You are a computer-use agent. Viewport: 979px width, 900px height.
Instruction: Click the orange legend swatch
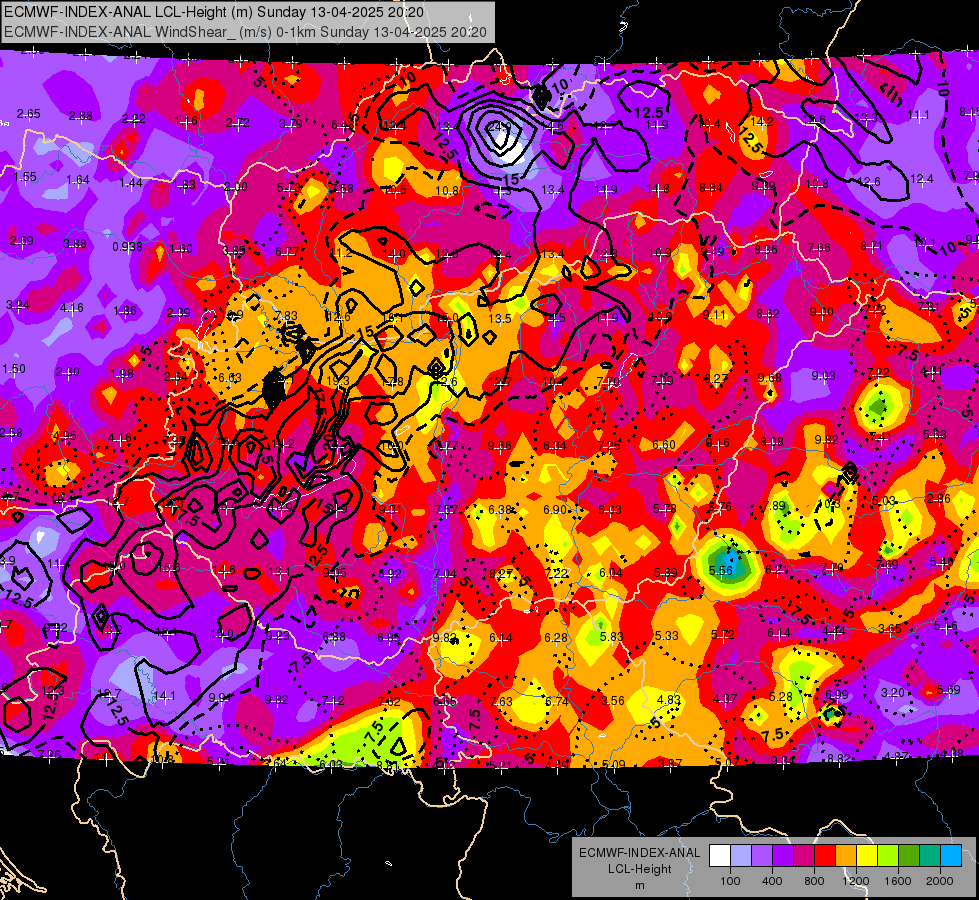pyautogui.click(x=846, y=856)
